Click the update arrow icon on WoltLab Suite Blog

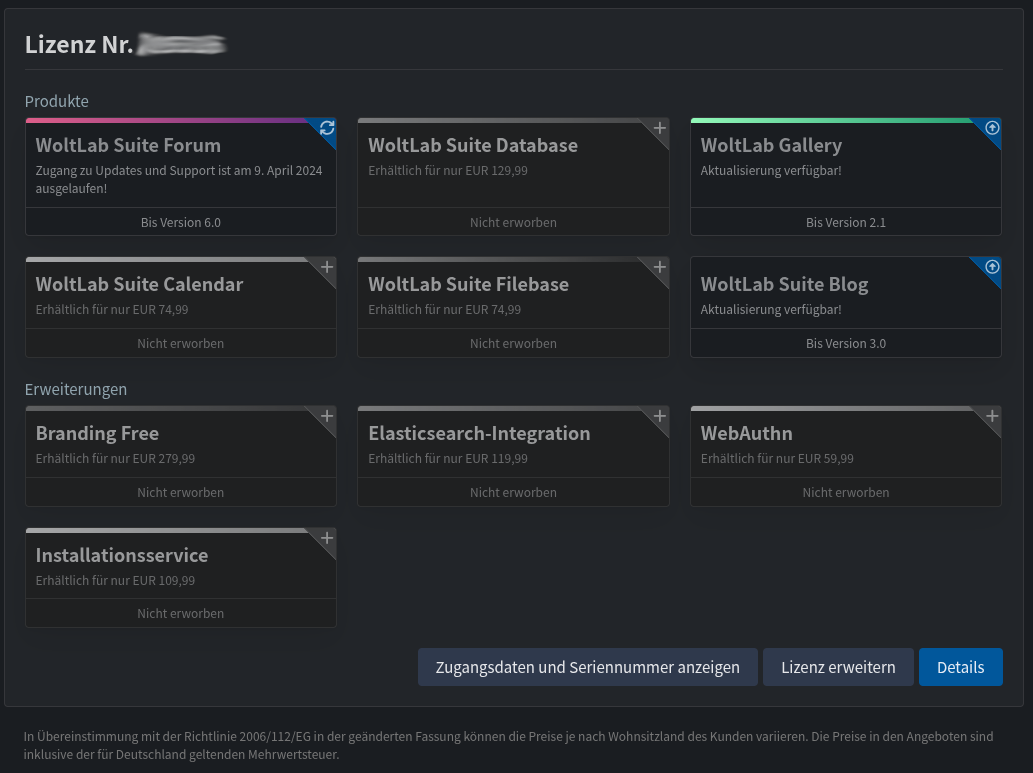coord(992,267)
